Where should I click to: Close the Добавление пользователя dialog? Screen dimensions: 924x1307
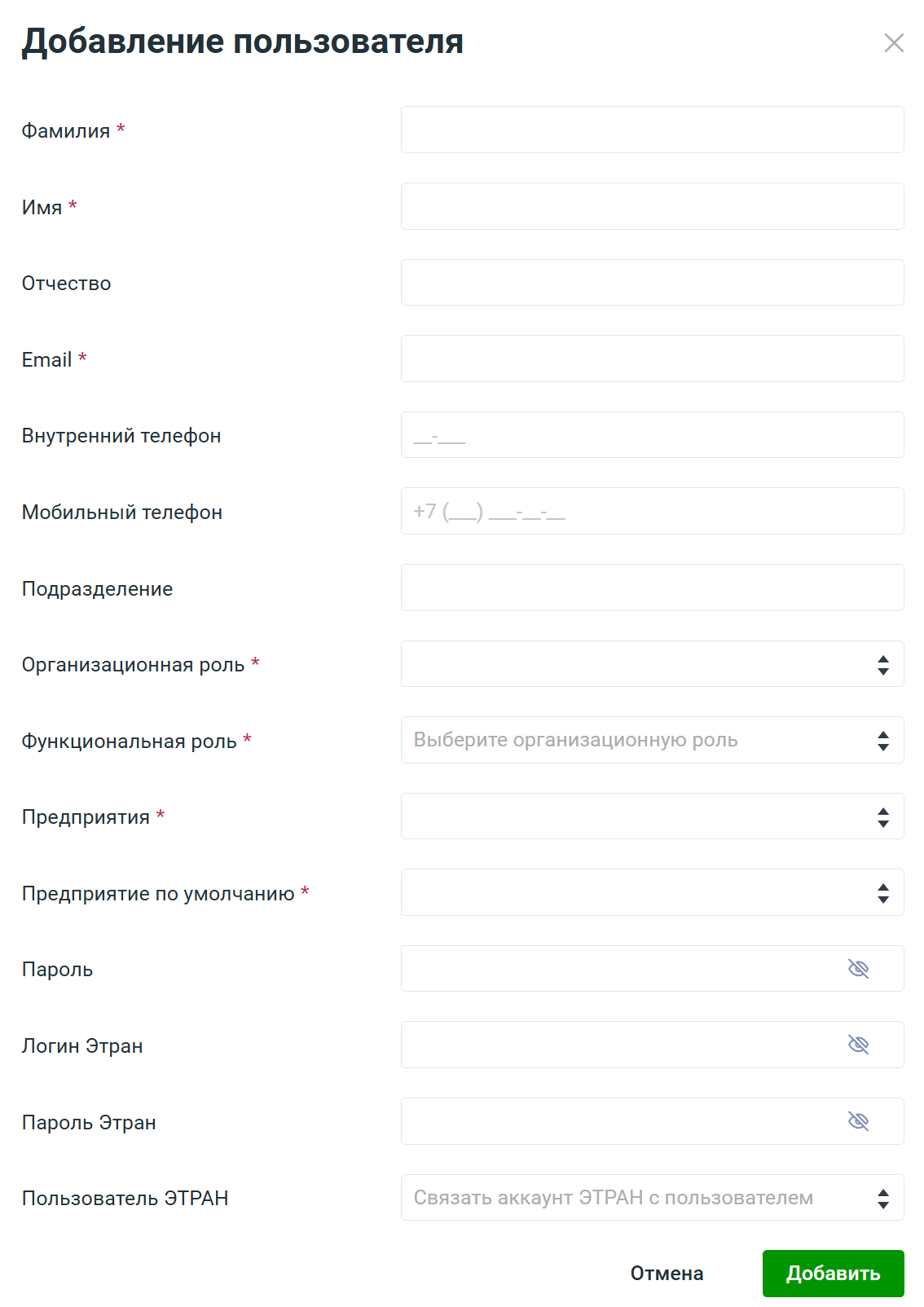tap(894, 43)
